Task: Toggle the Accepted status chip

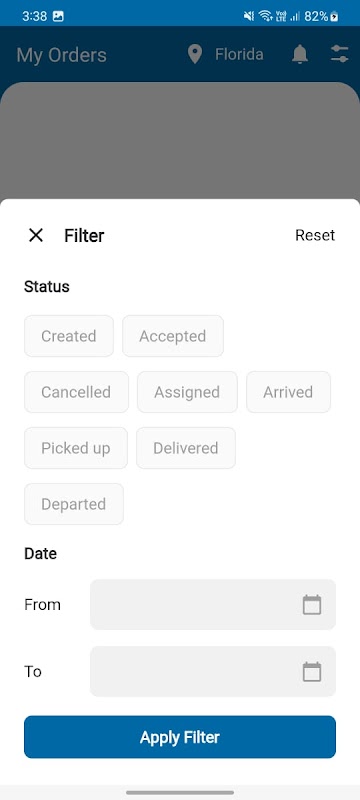Action: point(173,336)
